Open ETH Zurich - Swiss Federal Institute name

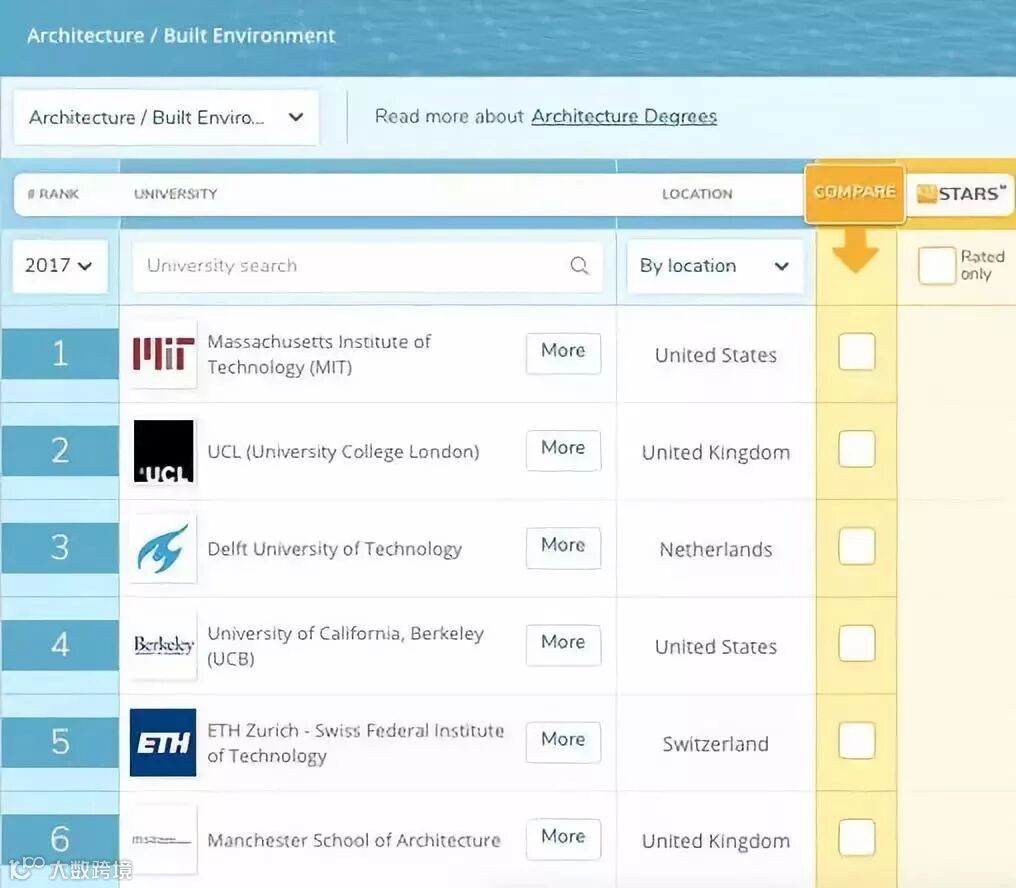(x=355, y=743)
